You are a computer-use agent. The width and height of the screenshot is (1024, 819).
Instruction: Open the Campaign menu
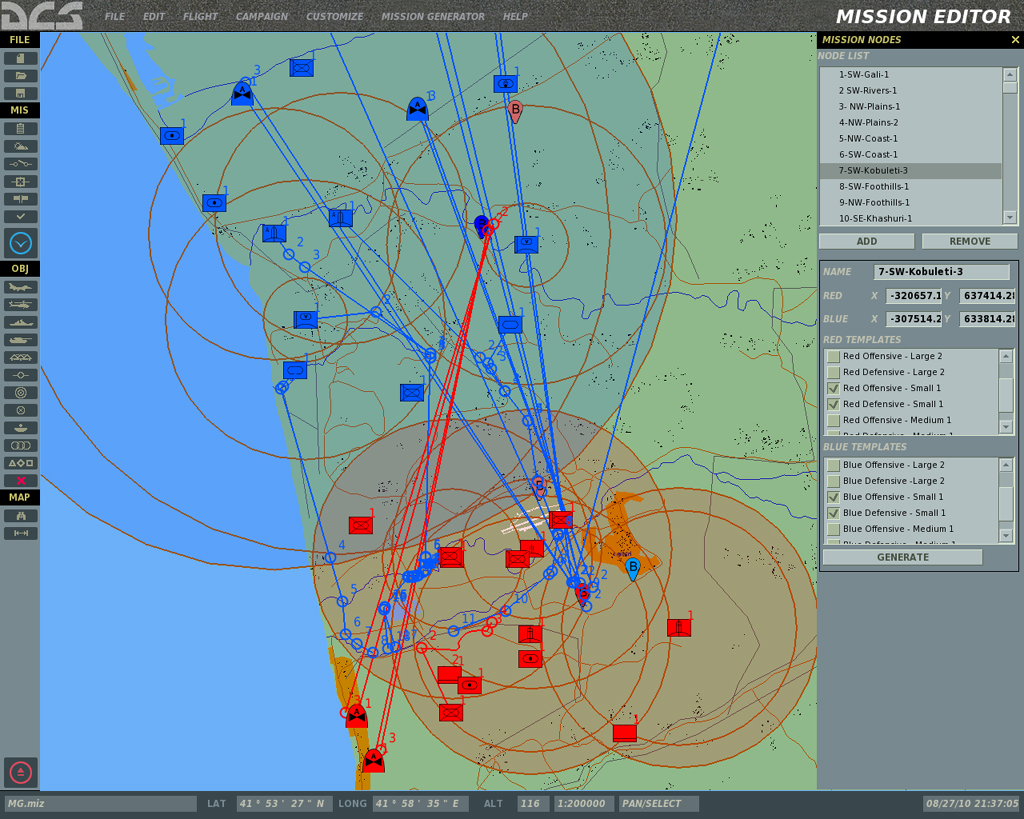coord(261,17)
